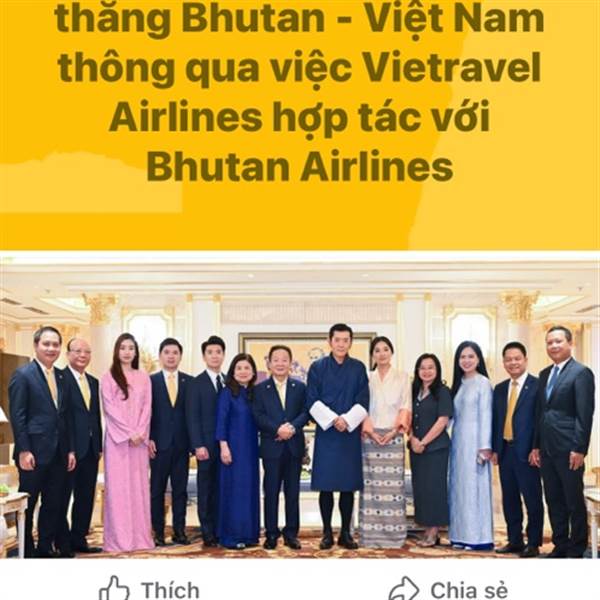Click the thumbs-up Like icon

tap(114, 588)
